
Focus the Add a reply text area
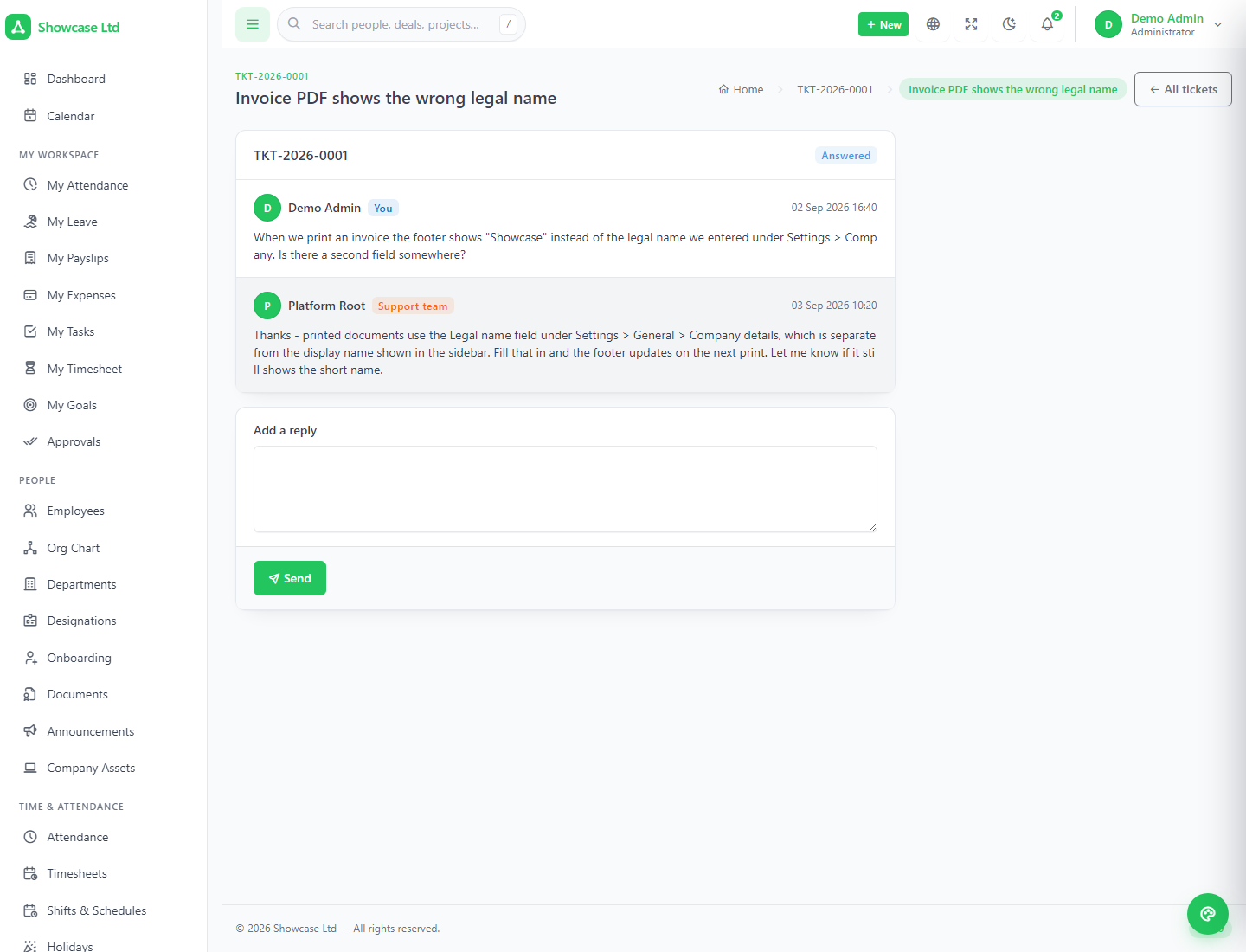coord(565,489)
